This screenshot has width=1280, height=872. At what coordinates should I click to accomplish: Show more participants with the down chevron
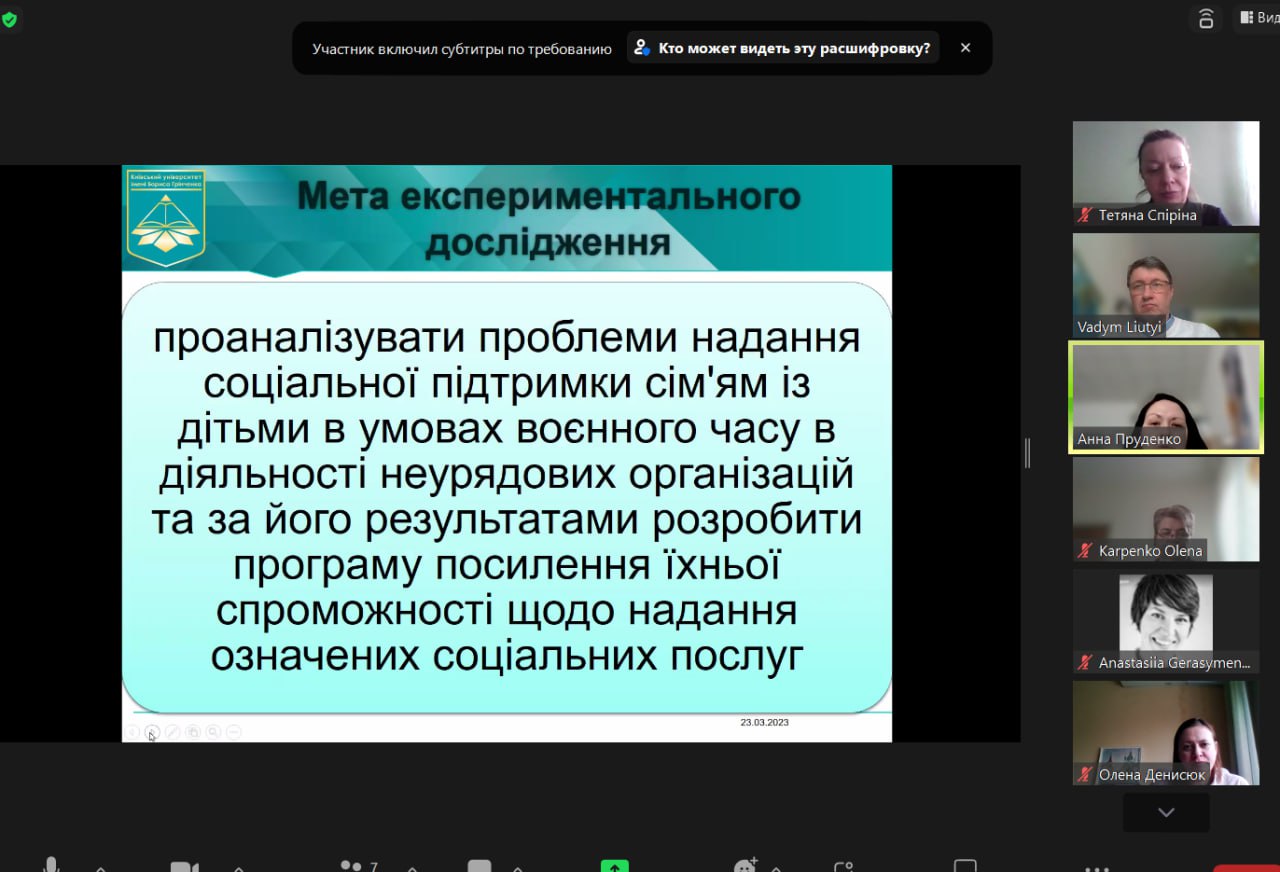click(x=1166, y=812)
